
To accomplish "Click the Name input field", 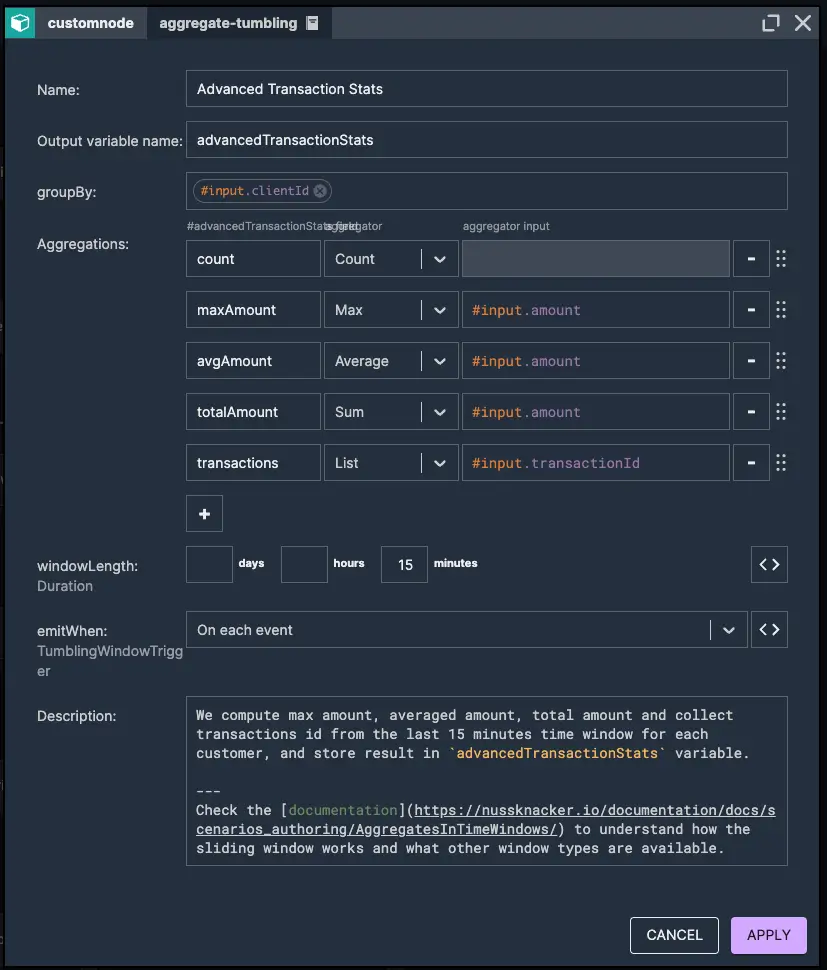I will pyautogui.click(x=487, y=88).
